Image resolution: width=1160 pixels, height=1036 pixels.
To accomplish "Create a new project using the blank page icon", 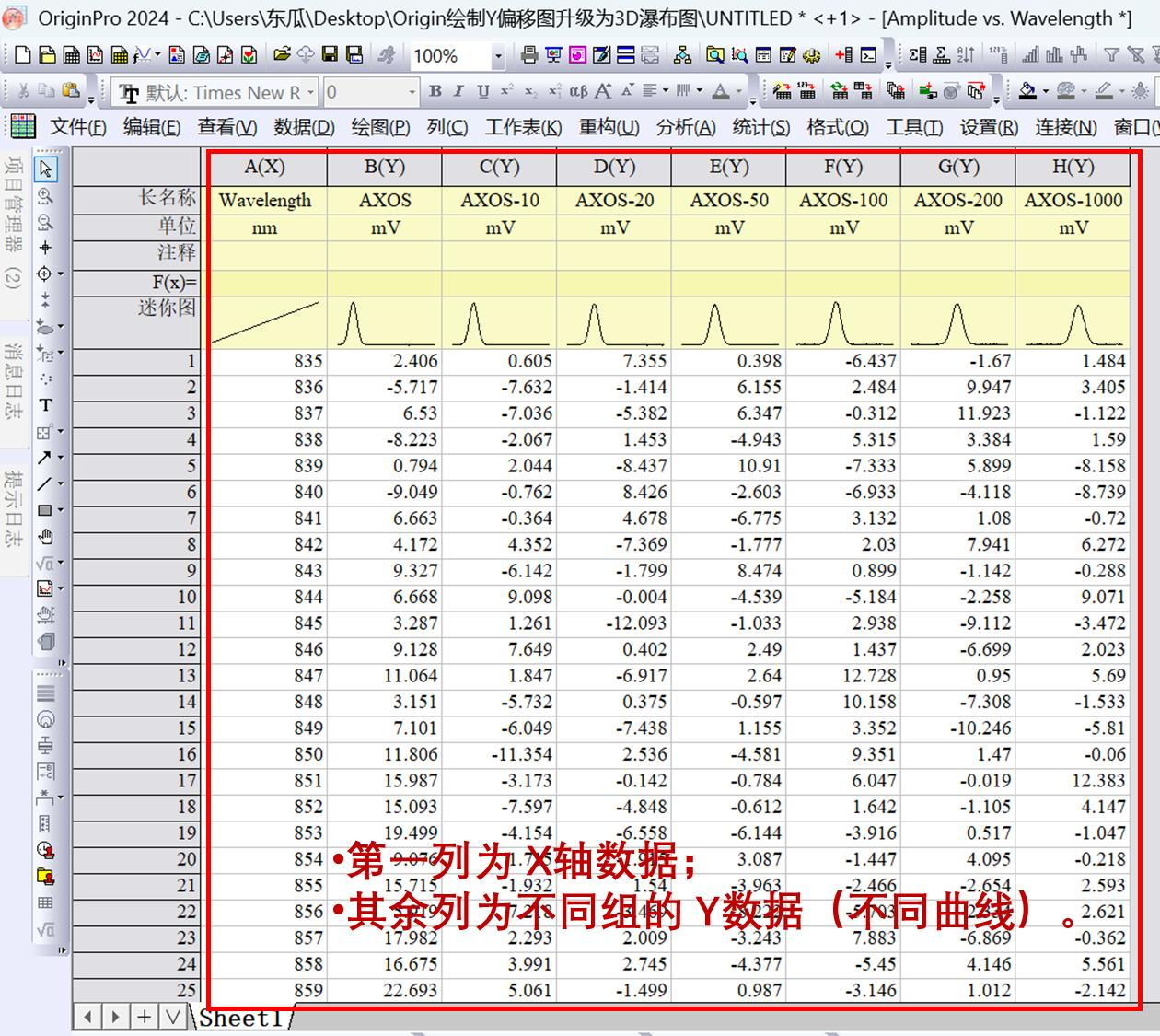I will tap(23, 56).
